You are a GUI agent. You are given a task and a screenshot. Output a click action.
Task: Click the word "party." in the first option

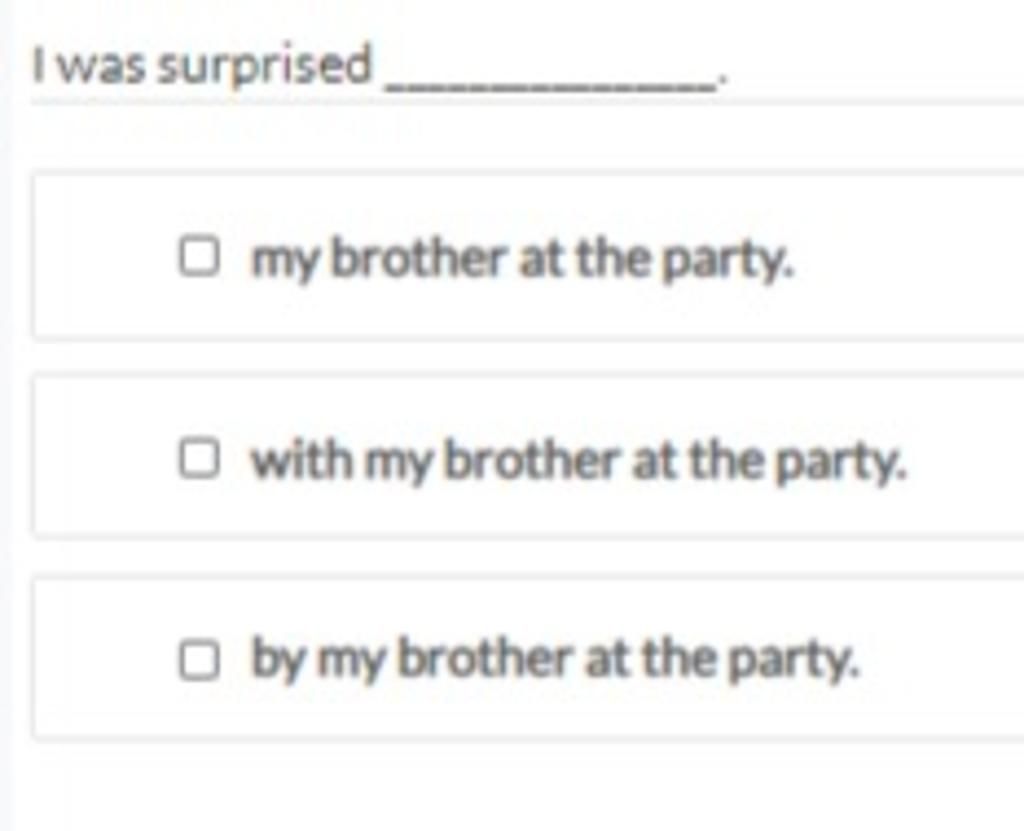pos(728,261)
